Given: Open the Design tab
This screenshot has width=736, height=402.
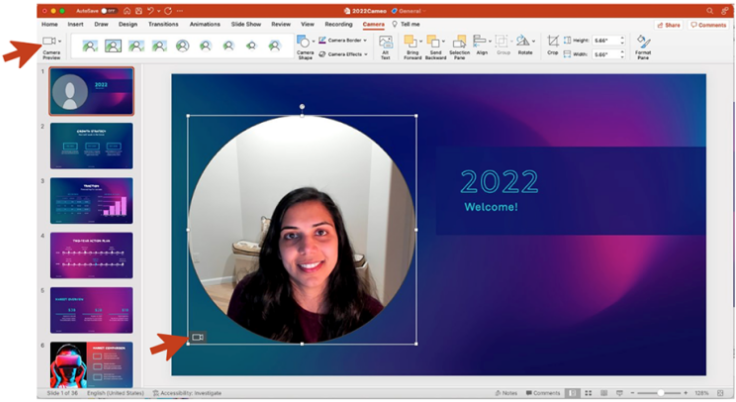Looking at the screenshot, I should coord(128,24).
